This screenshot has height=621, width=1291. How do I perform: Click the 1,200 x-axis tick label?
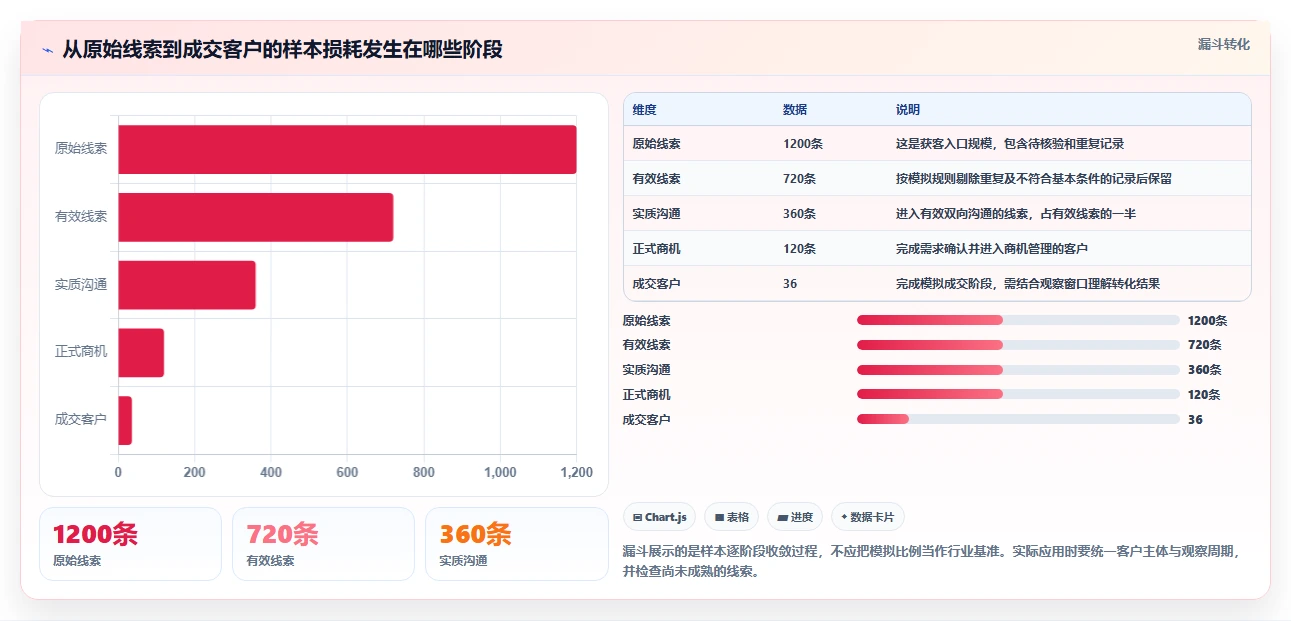(x=576, y=473)
